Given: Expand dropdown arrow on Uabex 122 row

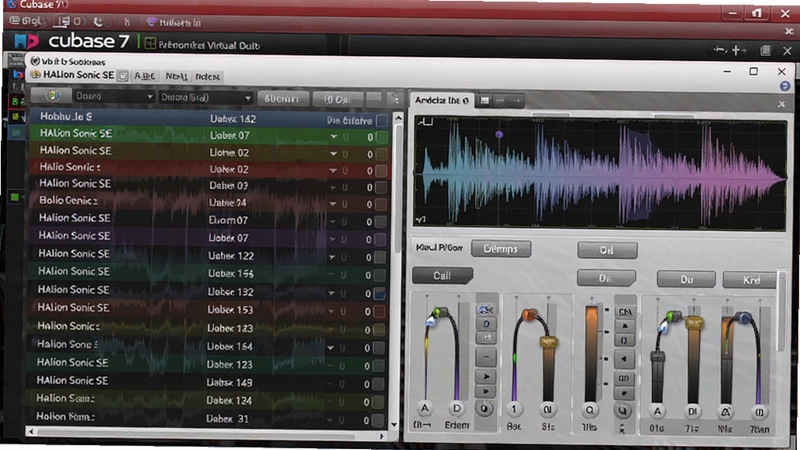Looking at the screenshot, I should click(x=332, y=257).
